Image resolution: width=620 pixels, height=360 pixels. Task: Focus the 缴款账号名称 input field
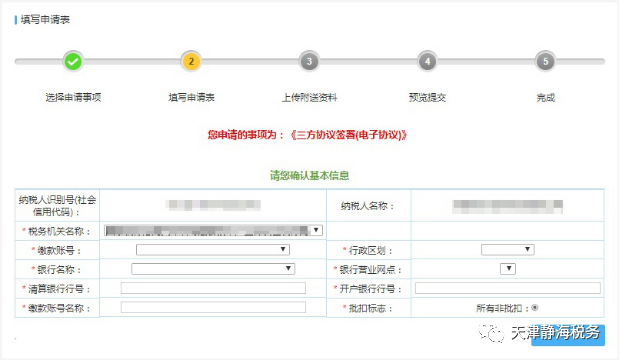pyautogui.click(x=213, y=307)
